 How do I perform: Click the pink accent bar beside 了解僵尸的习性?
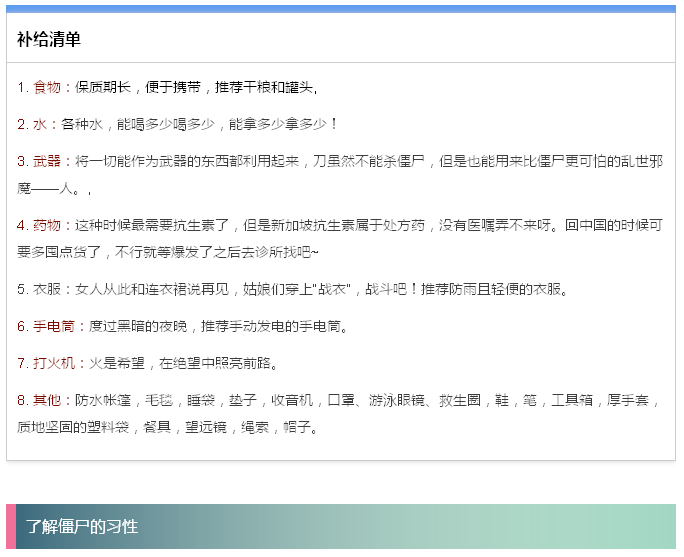point(11,527)
